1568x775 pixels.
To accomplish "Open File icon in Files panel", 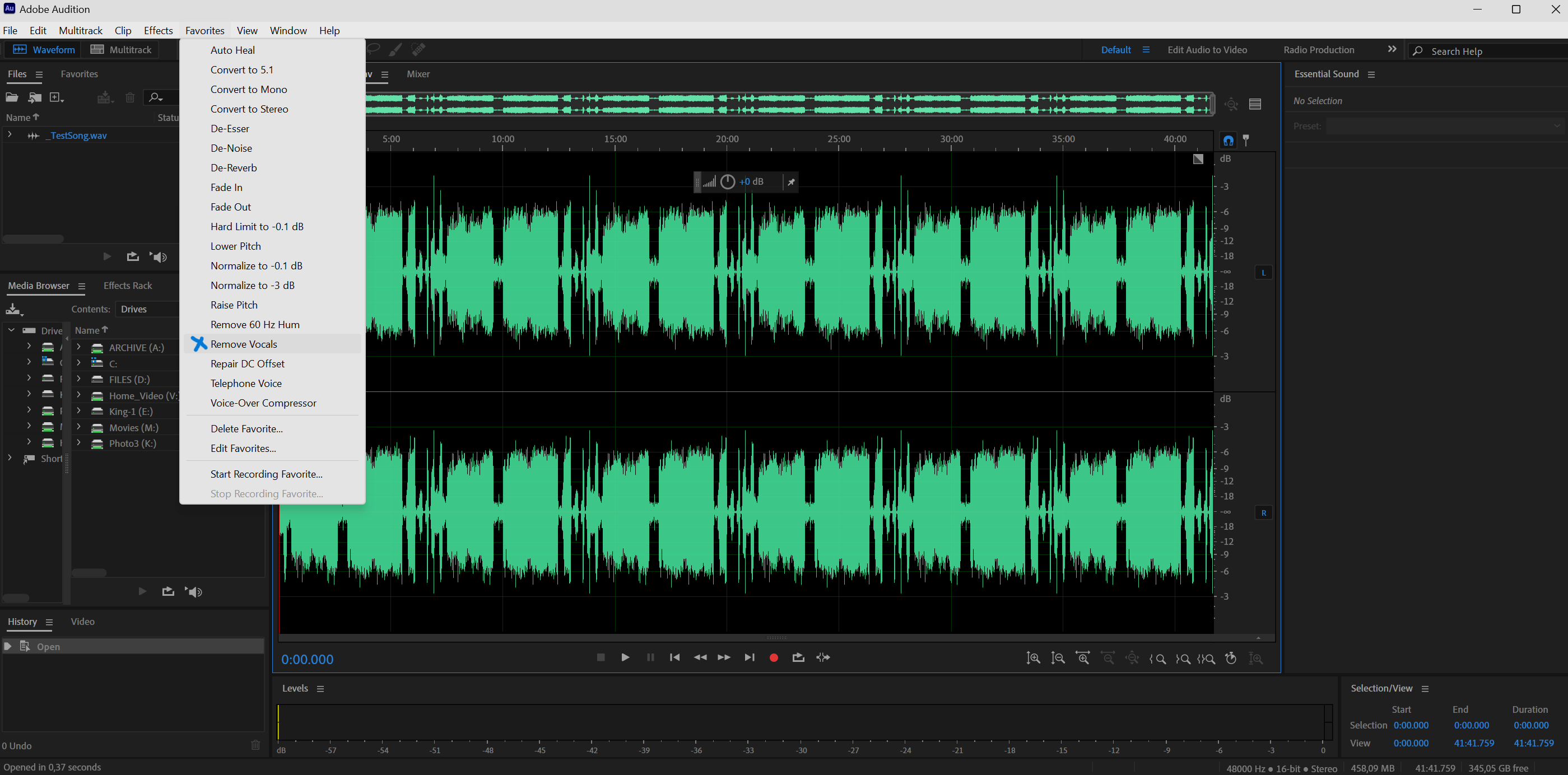I will click(12, 97).
